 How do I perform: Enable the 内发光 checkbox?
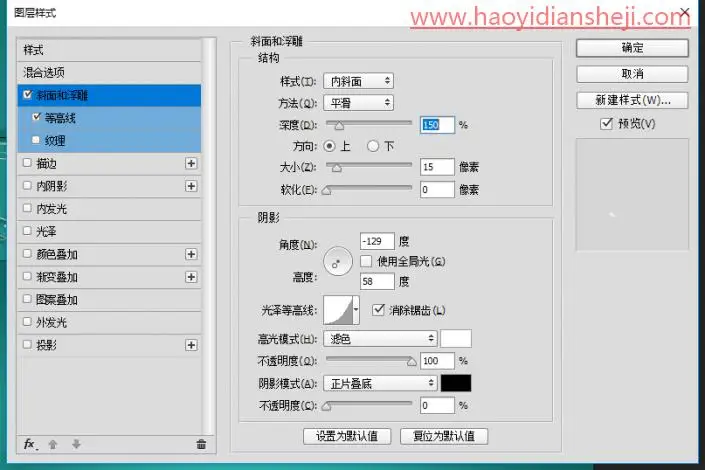[27, 208]
